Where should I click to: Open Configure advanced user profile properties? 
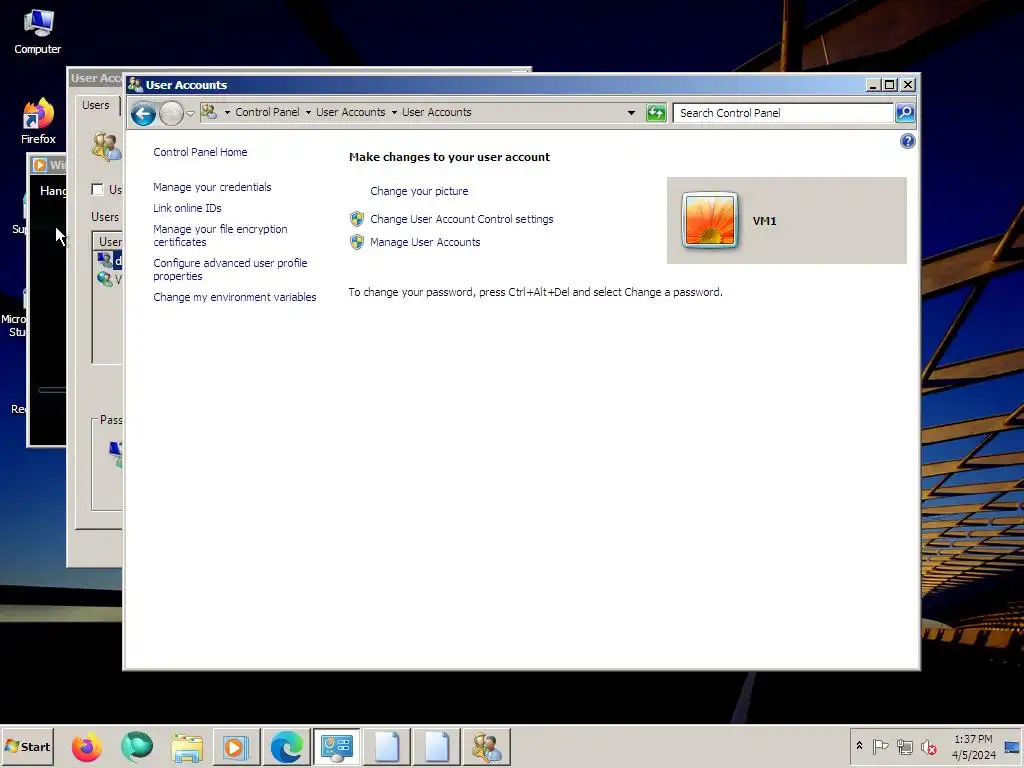click(x=230, y=270)
